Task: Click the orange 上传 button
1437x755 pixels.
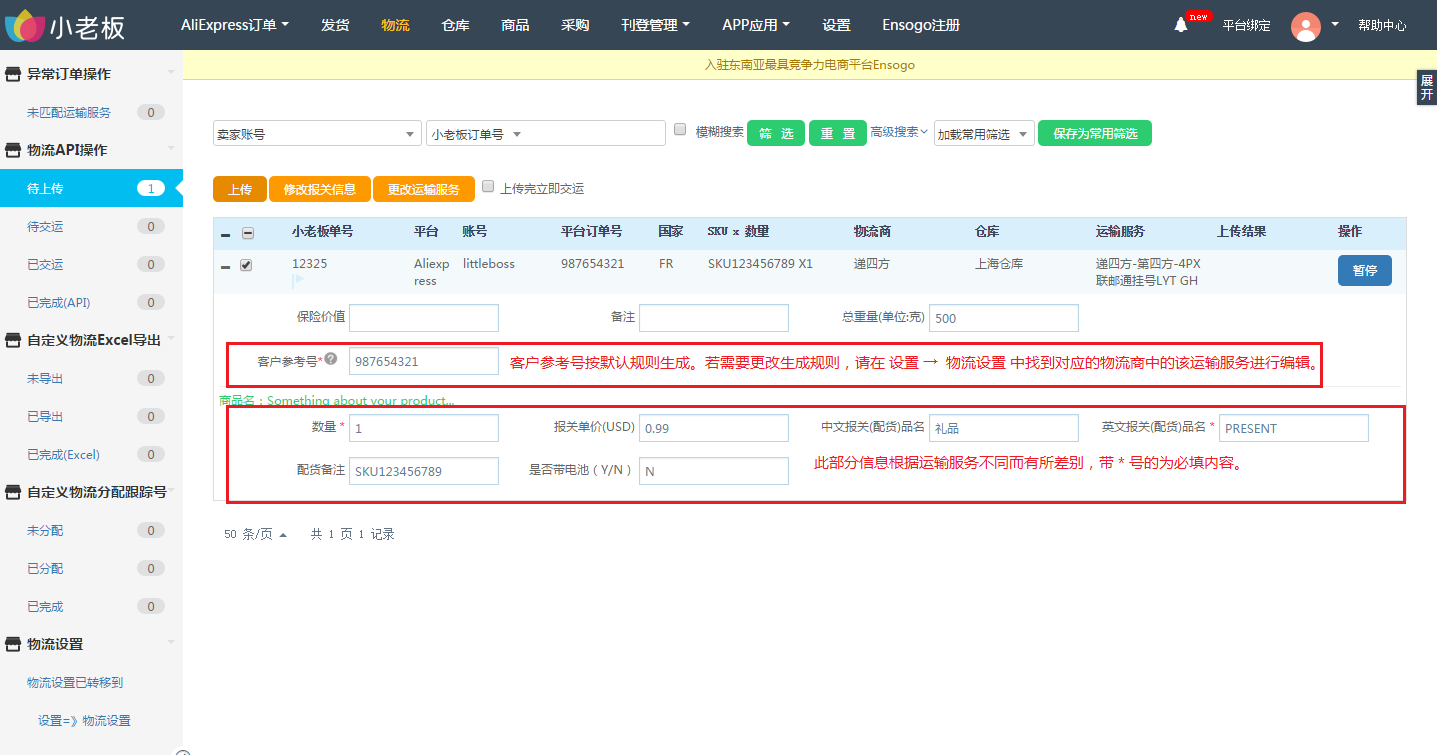Action: (240, 189)
